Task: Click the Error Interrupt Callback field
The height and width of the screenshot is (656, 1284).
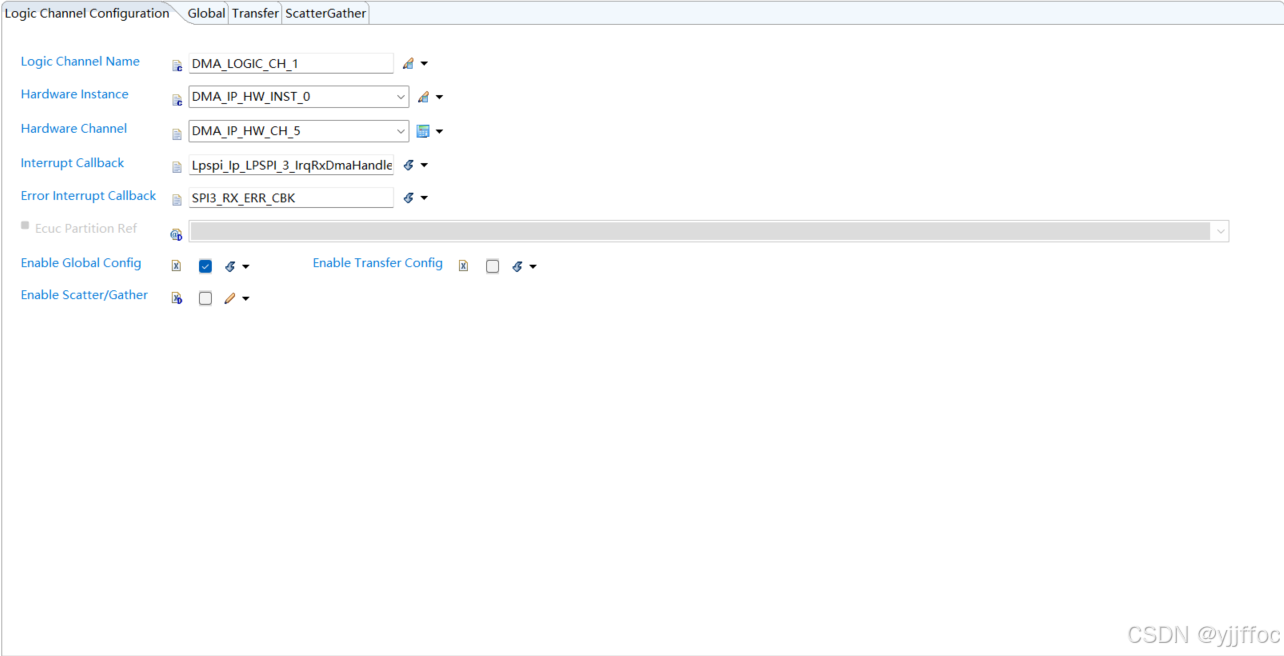Action: click(x=291, y=198)
